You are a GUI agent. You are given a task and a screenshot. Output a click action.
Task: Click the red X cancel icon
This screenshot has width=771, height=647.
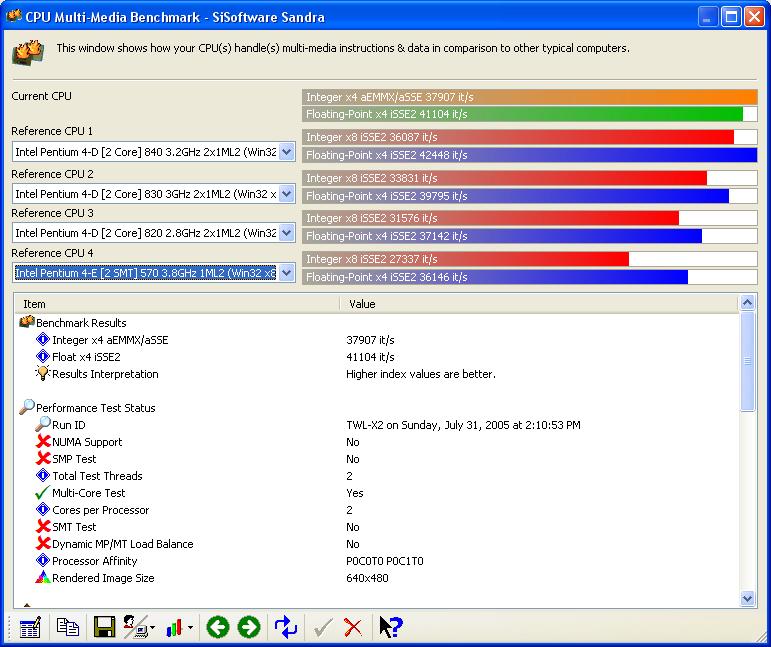(x=353, y=628)
